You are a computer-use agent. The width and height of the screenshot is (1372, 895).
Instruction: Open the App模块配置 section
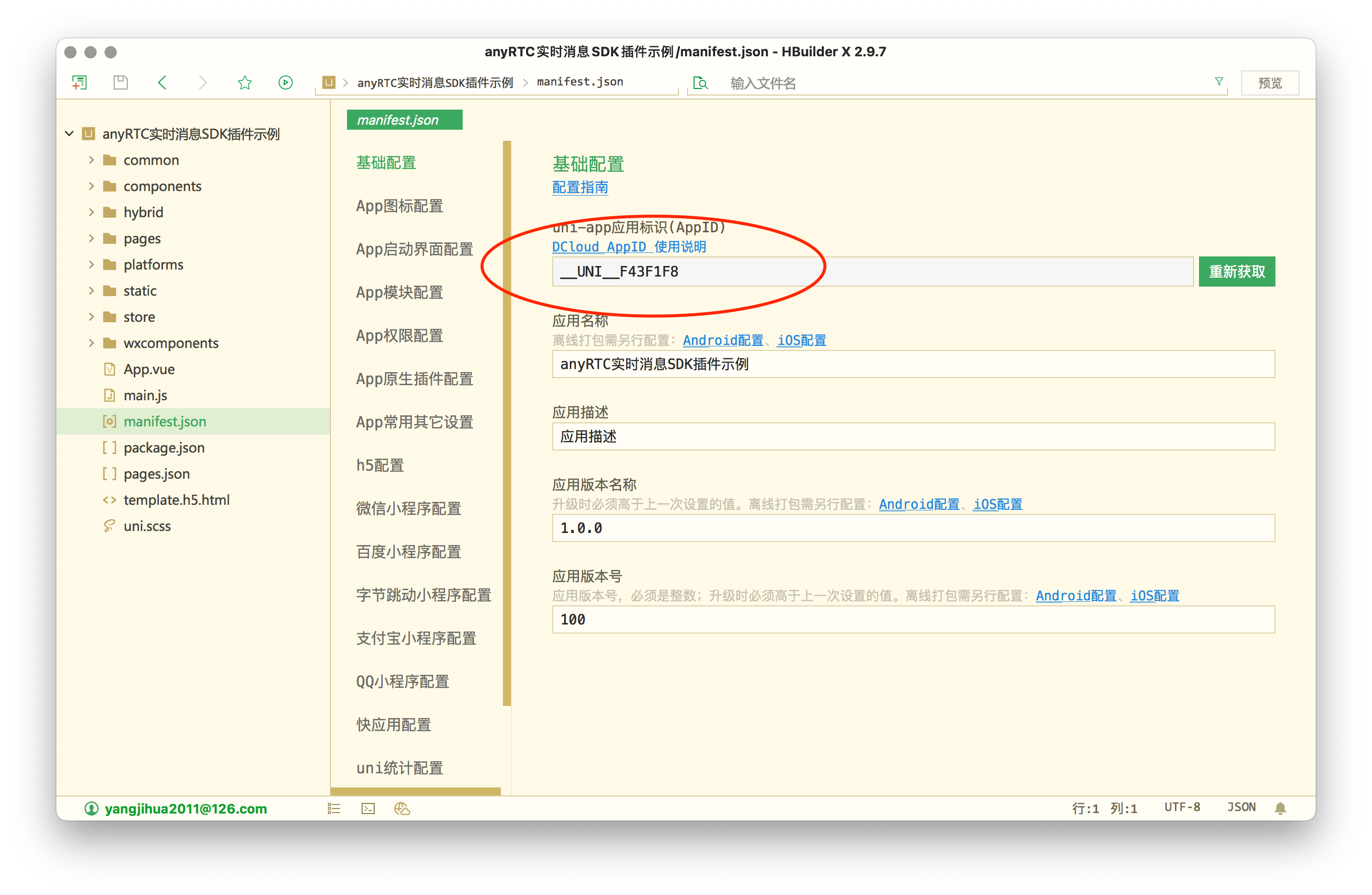pos(399,293)
